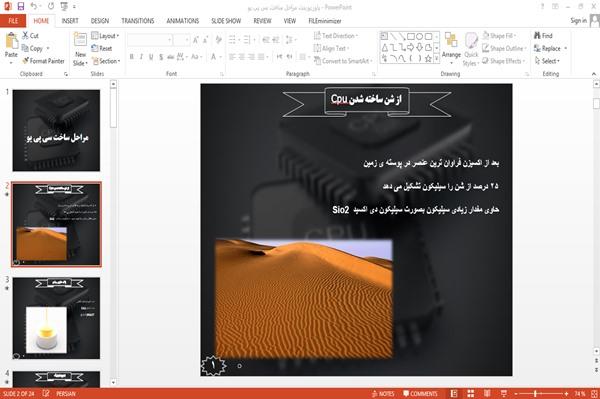Open the TRANSITIONS ribbon tab

[x=138, y=21]
